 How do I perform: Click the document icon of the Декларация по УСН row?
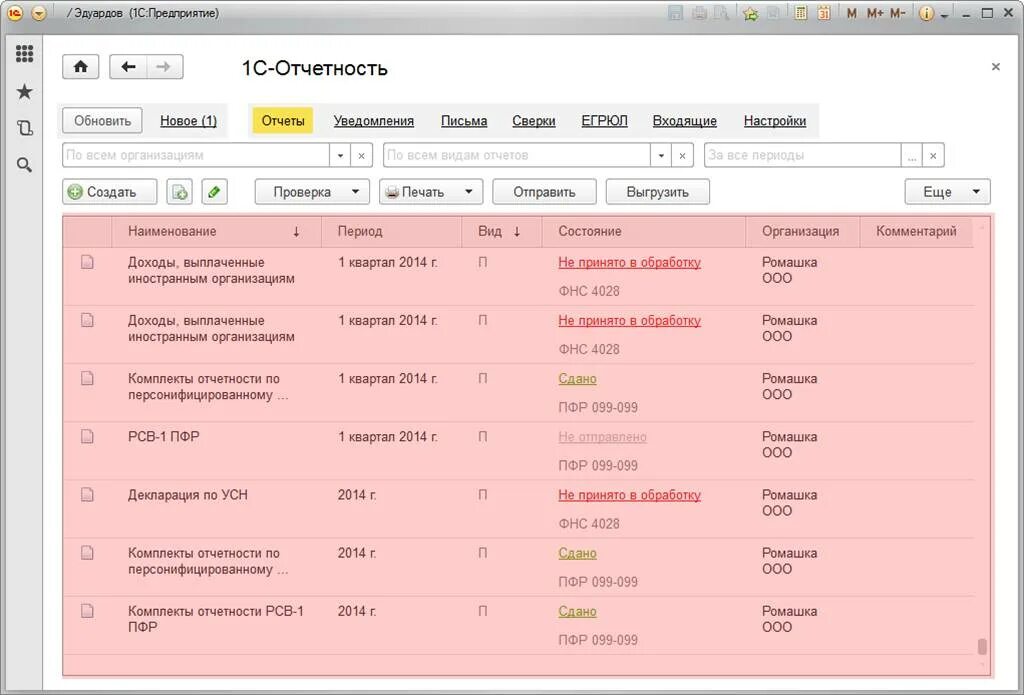[x=87, y=494]
